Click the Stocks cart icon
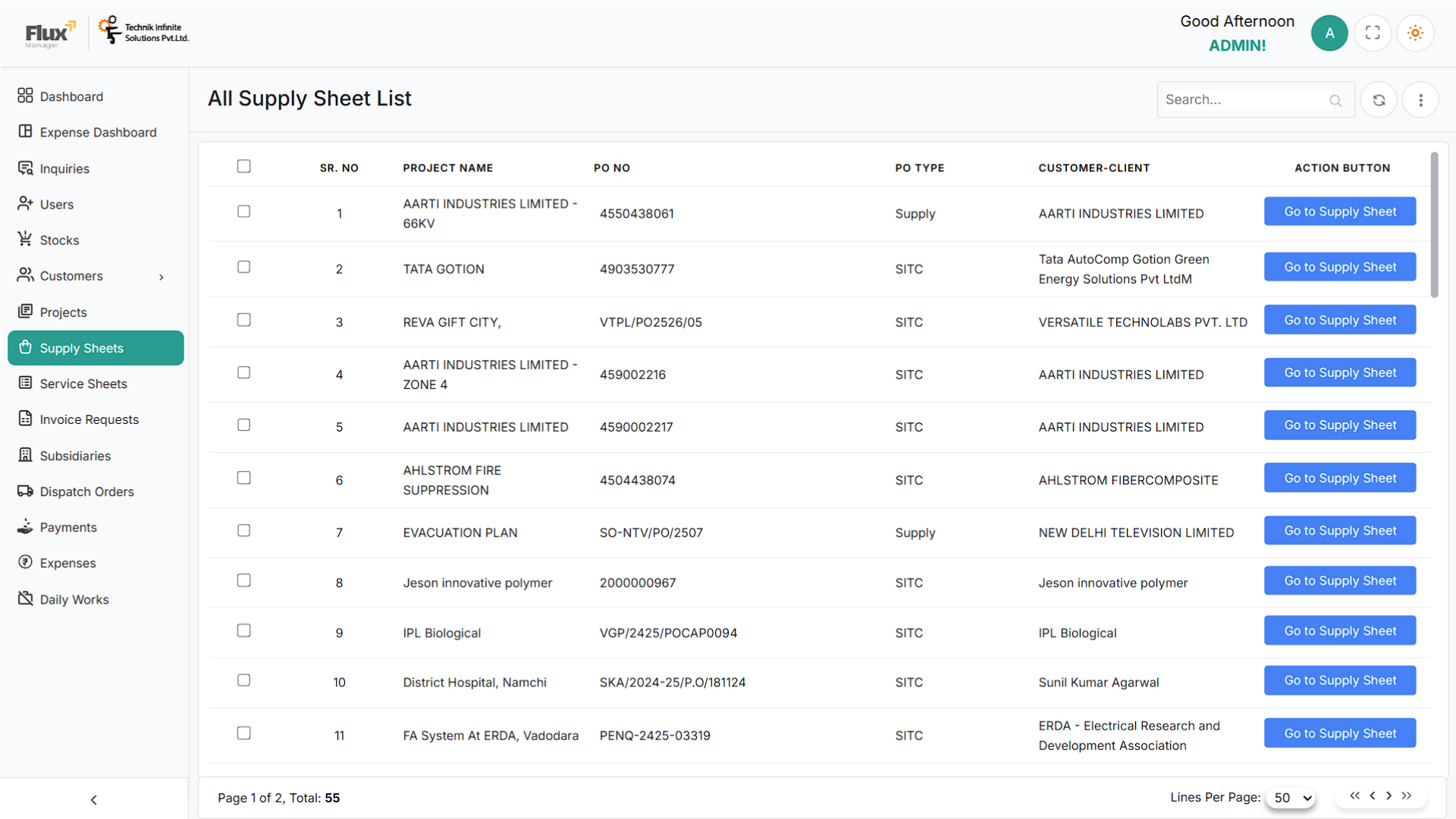 pyautogui.click(x=25, y=239)
